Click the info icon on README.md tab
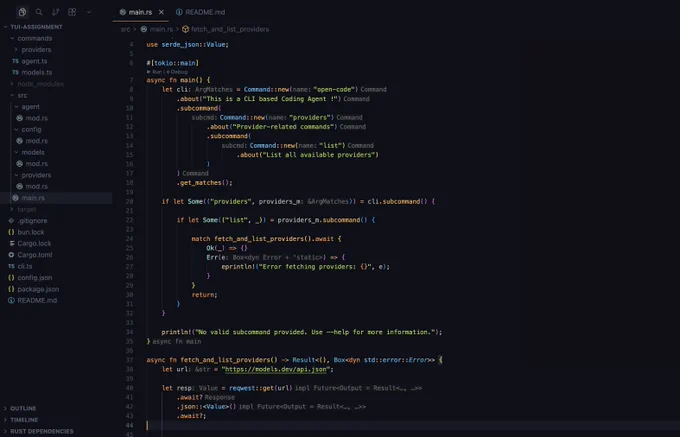This screenshot has height=437, width=680. [x=179, y=12]
